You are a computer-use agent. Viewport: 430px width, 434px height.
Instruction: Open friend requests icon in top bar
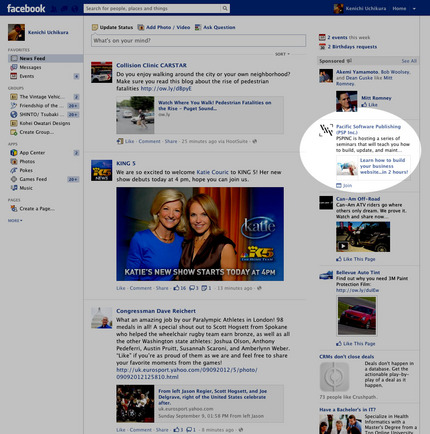pyautogui.click(x=54, y=9)
